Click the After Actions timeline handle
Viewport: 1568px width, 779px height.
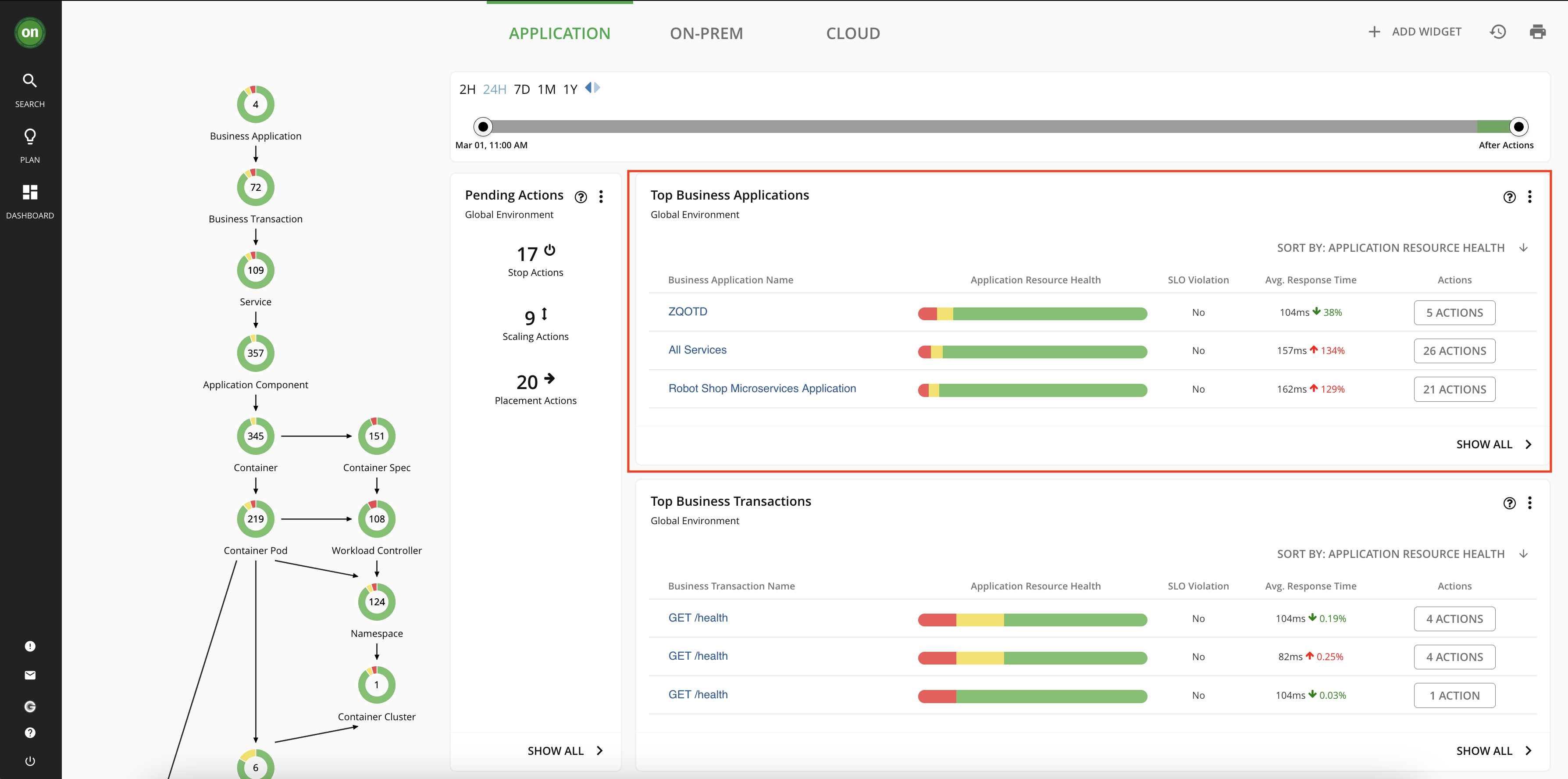[1519, 127]
